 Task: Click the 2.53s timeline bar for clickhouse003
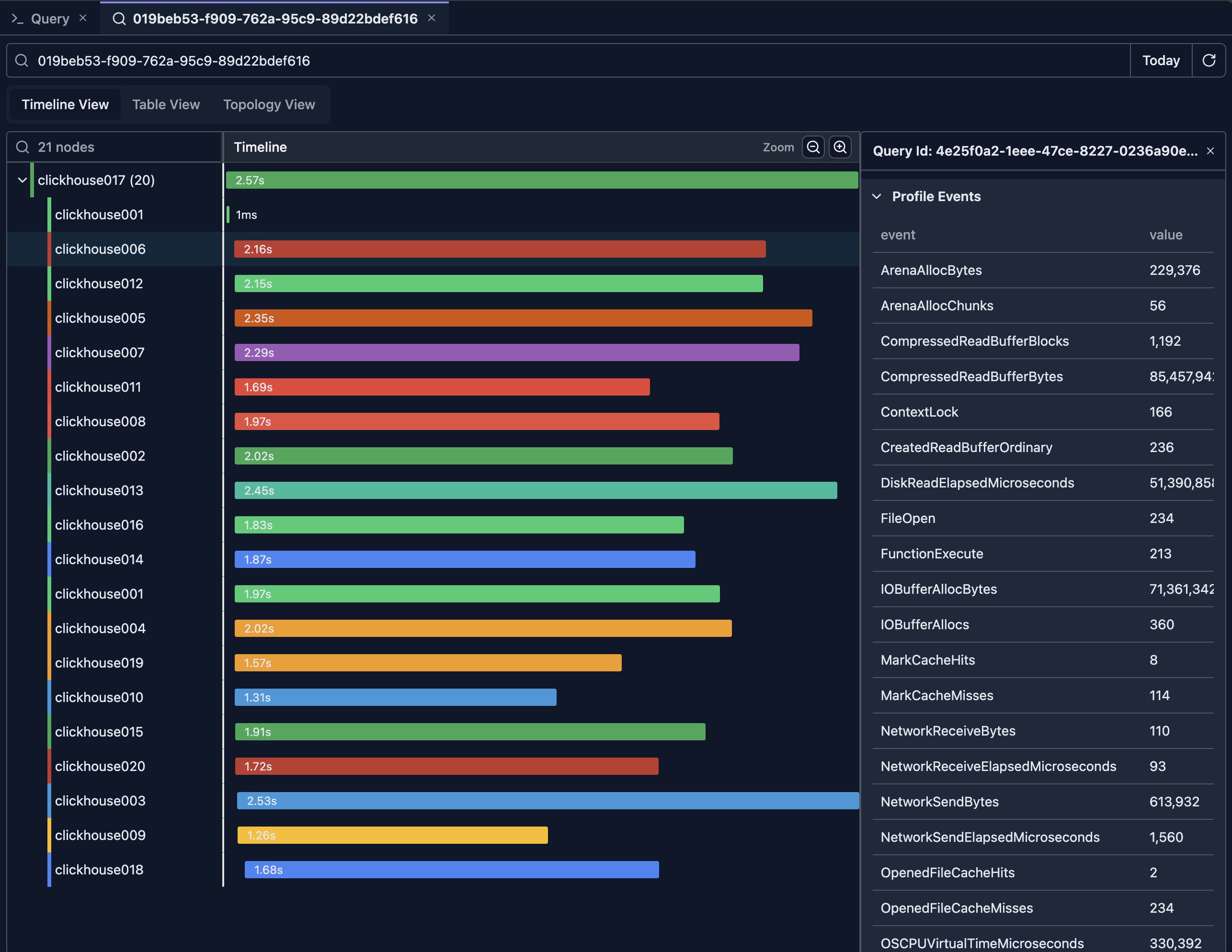[x=546, y=800]
